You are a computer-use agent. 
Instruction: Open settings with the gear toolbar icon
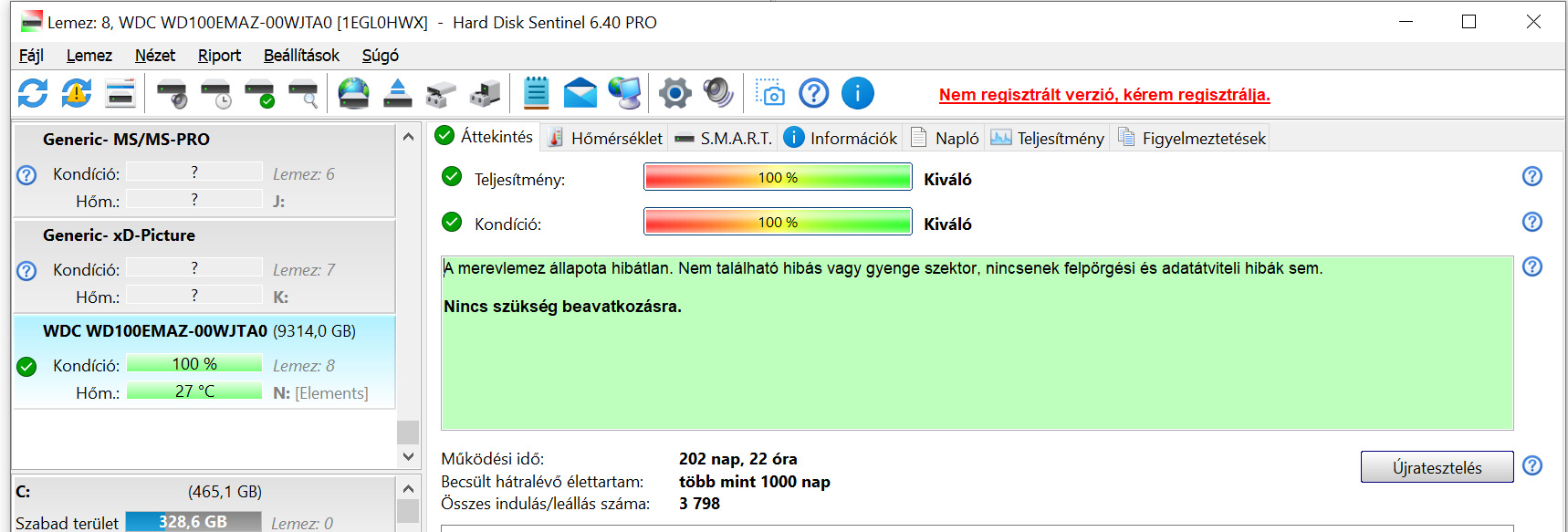[x=675, y=93]
